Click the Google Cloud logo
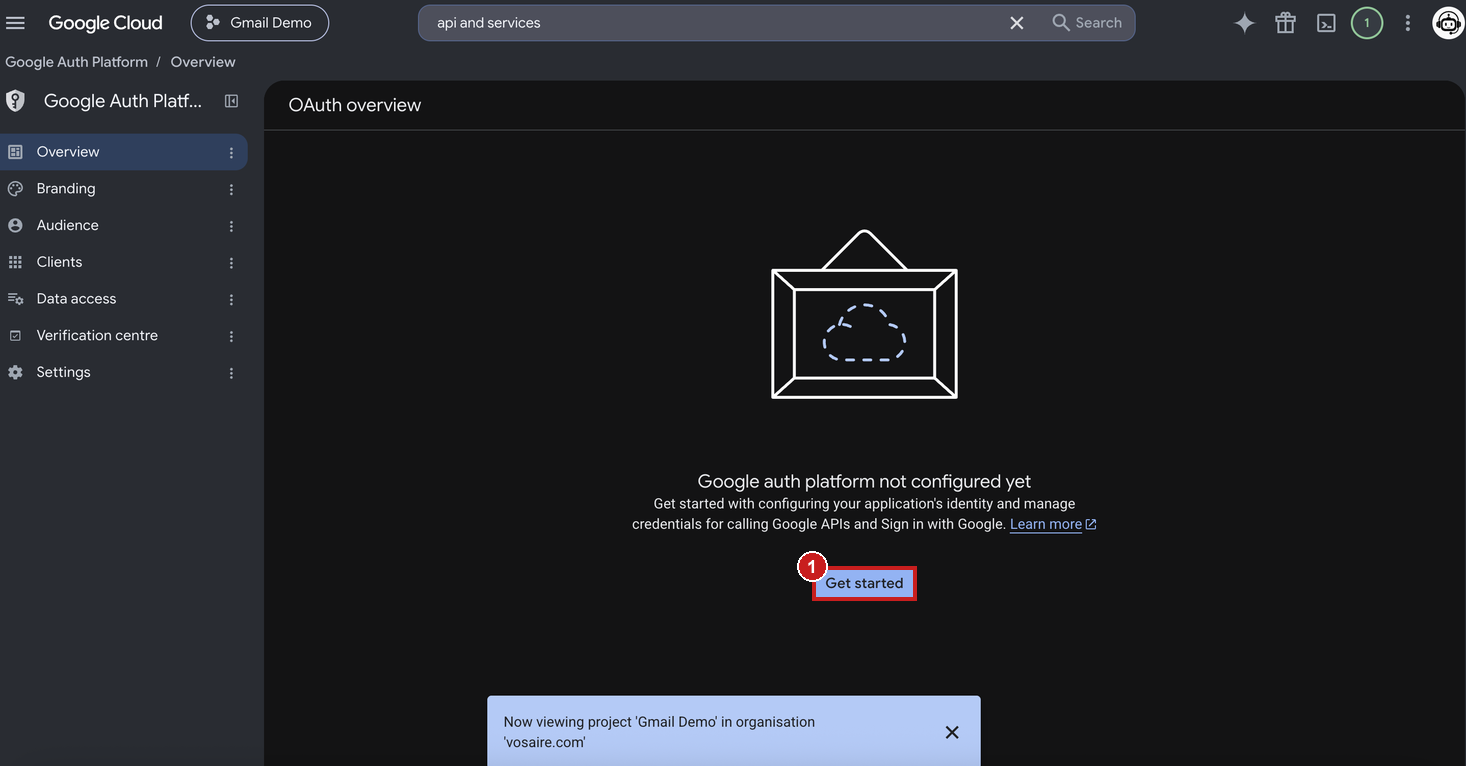The image size is (1466, 766). (x=105, y=23)
